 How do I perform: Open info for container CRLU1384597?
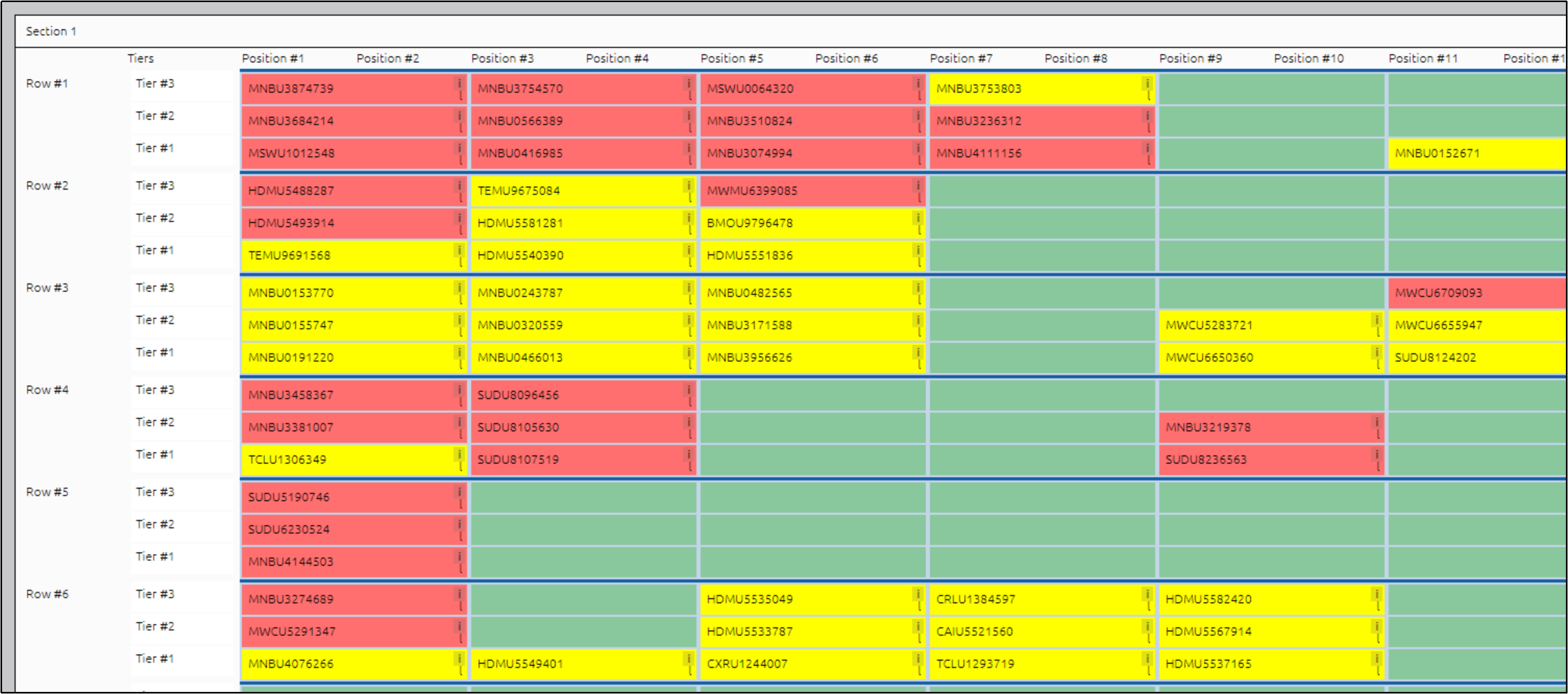point(1147,594)
